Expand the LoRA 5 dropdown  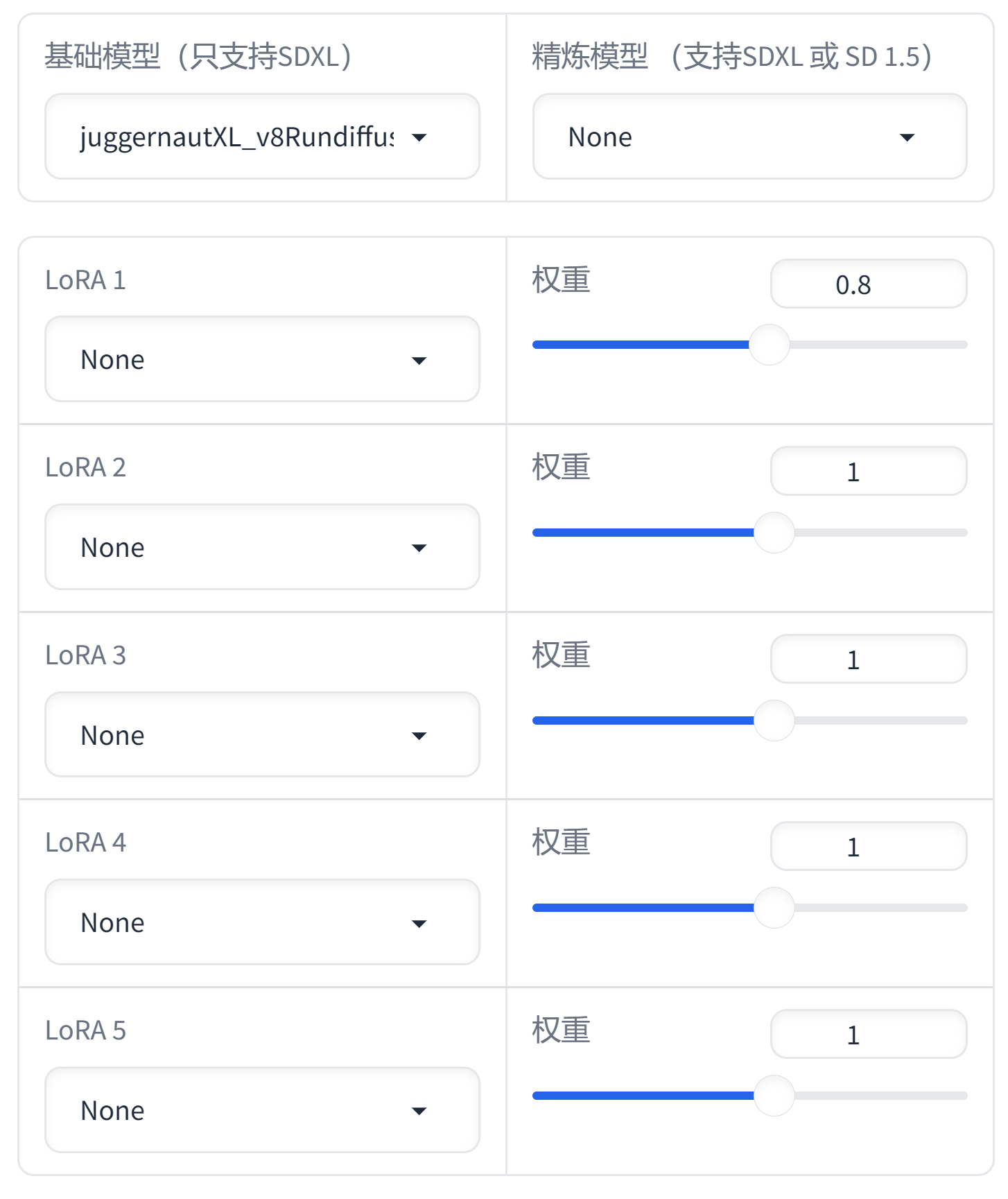262,1110
